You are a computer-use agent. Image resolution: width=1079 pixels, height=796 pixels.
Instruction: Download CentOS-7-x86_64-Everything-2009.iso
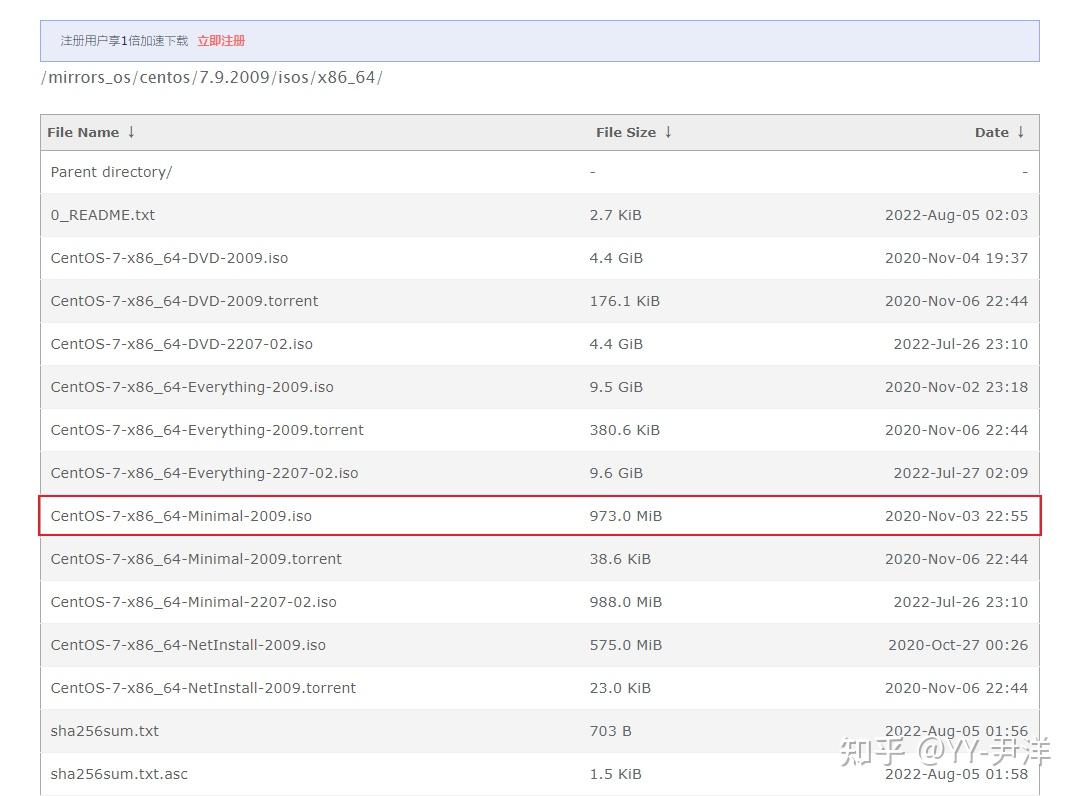[x=192, y=387]
